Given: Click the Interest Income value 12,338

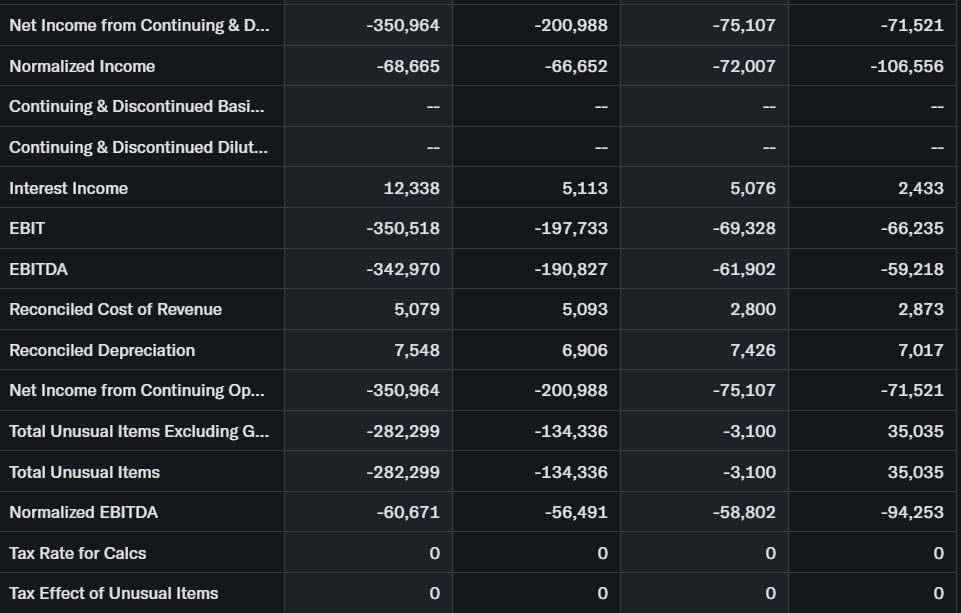Looking at the screenshot, I should [411, 188].
